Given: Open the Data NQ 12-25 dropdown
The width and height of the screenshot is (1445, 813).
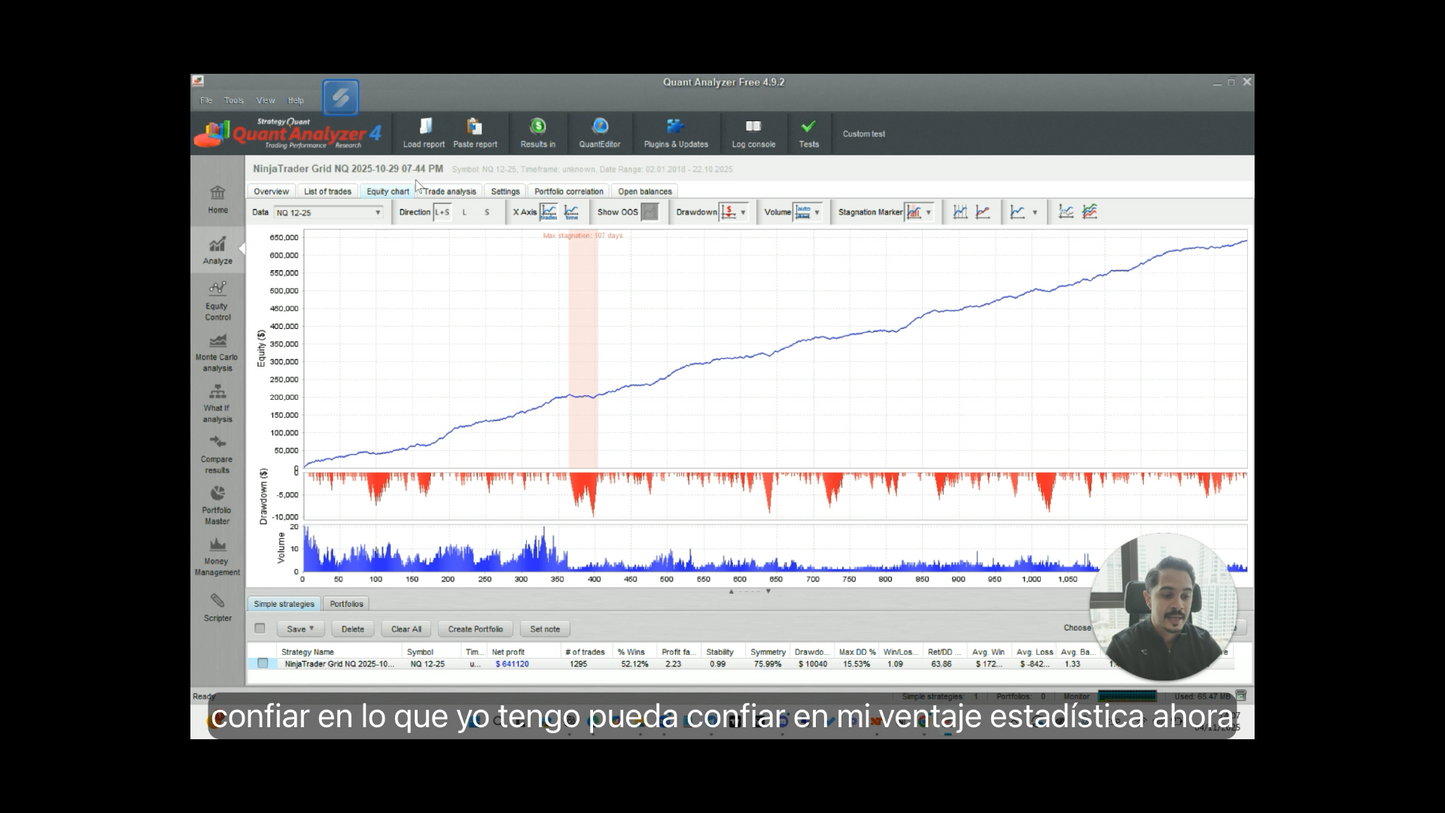Looking at the screenshot, I should pos(328,212).
